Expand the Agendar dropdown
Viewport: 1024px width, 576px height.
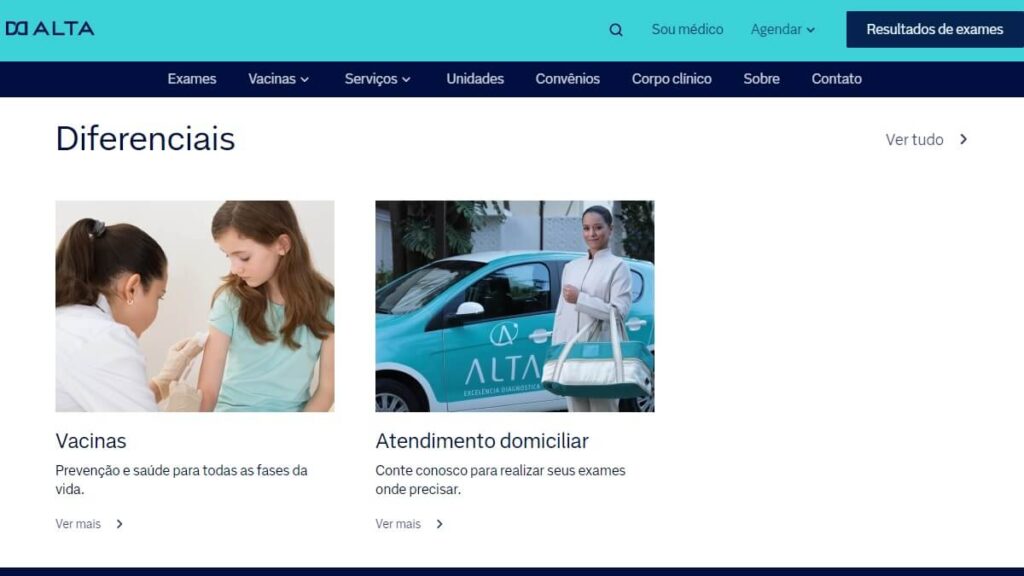pos(783,29)
